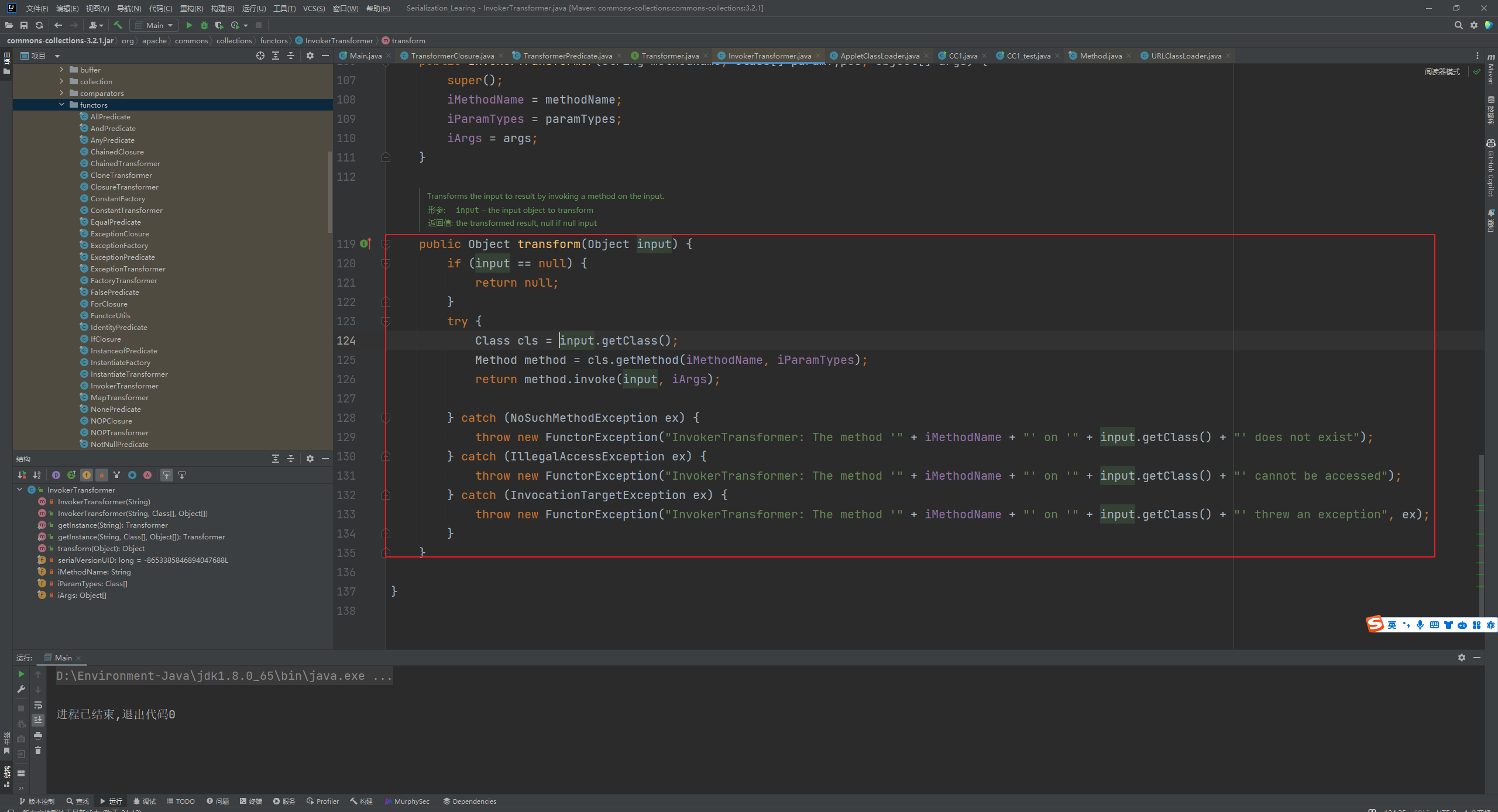Click the 阅读器模式 reader mode label
The image size is (1498, 812).
[1442, 71]
